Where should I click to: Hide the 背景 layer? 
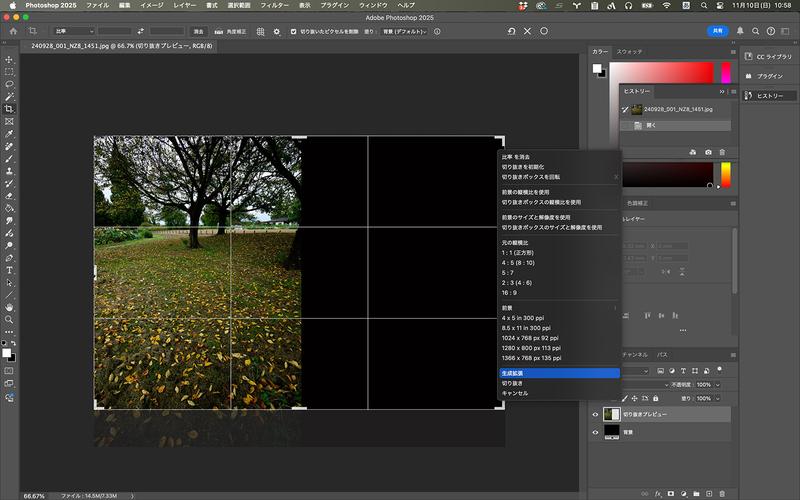tap(596, 432)
